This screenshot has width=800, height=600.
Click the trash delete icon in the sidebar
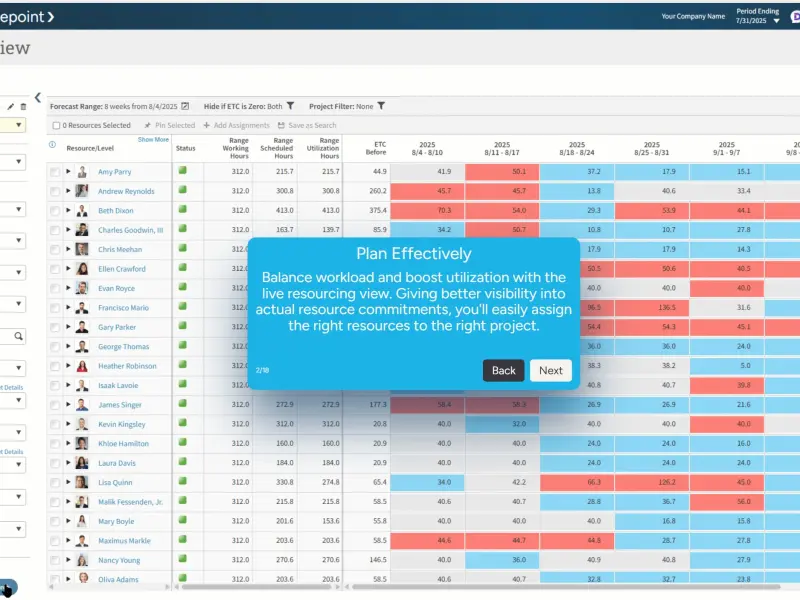23,107
